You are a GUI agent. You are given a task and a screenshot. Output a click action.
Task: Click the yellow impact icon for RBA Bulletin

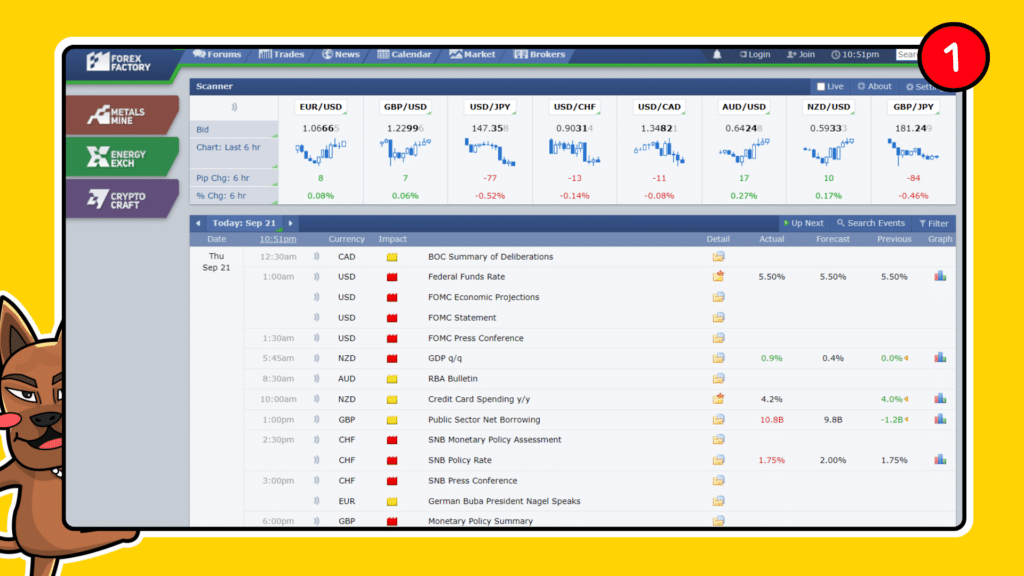click(x=392, y=378)
